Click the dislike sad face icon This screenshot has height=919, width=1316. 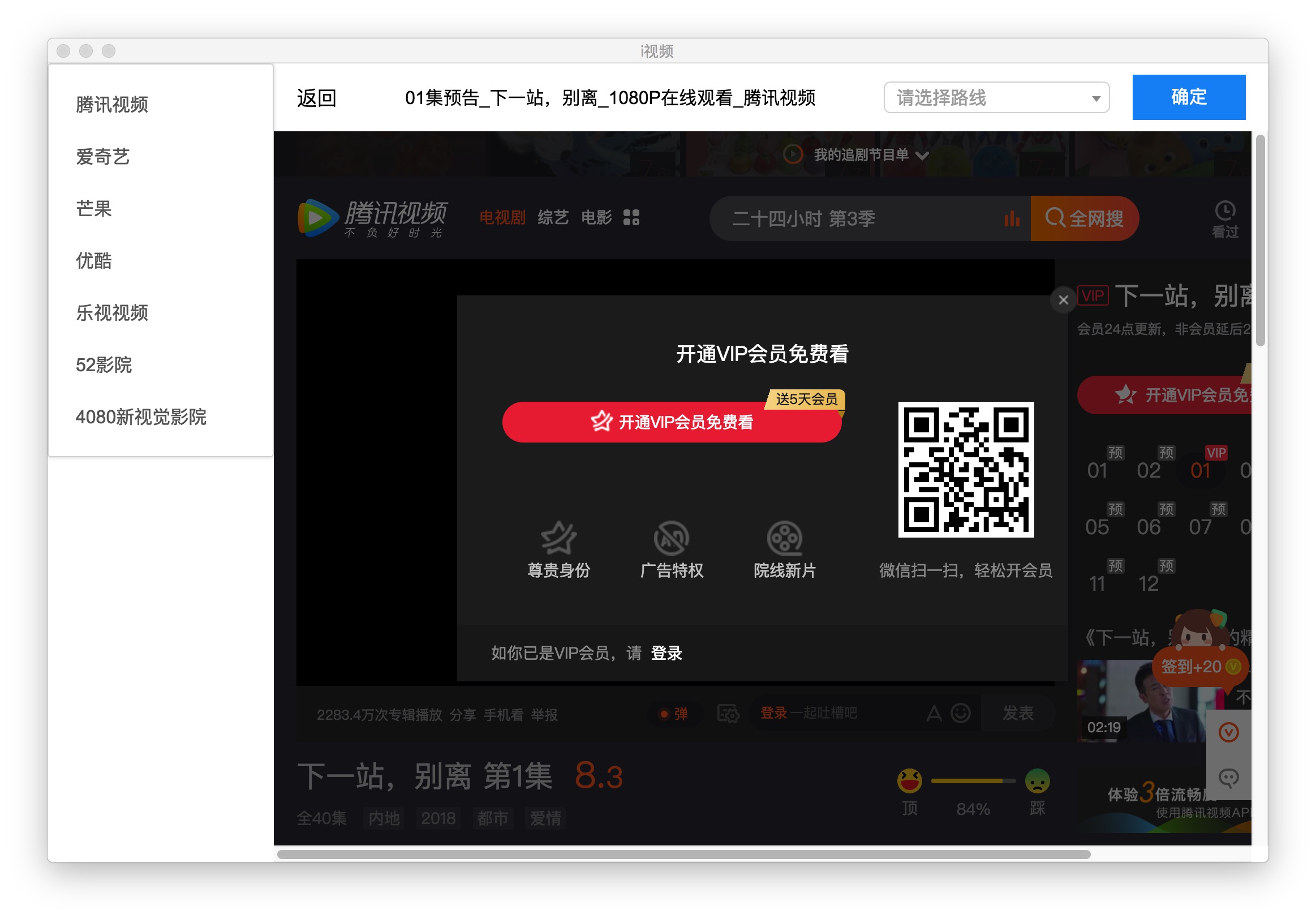(1037, 781)
